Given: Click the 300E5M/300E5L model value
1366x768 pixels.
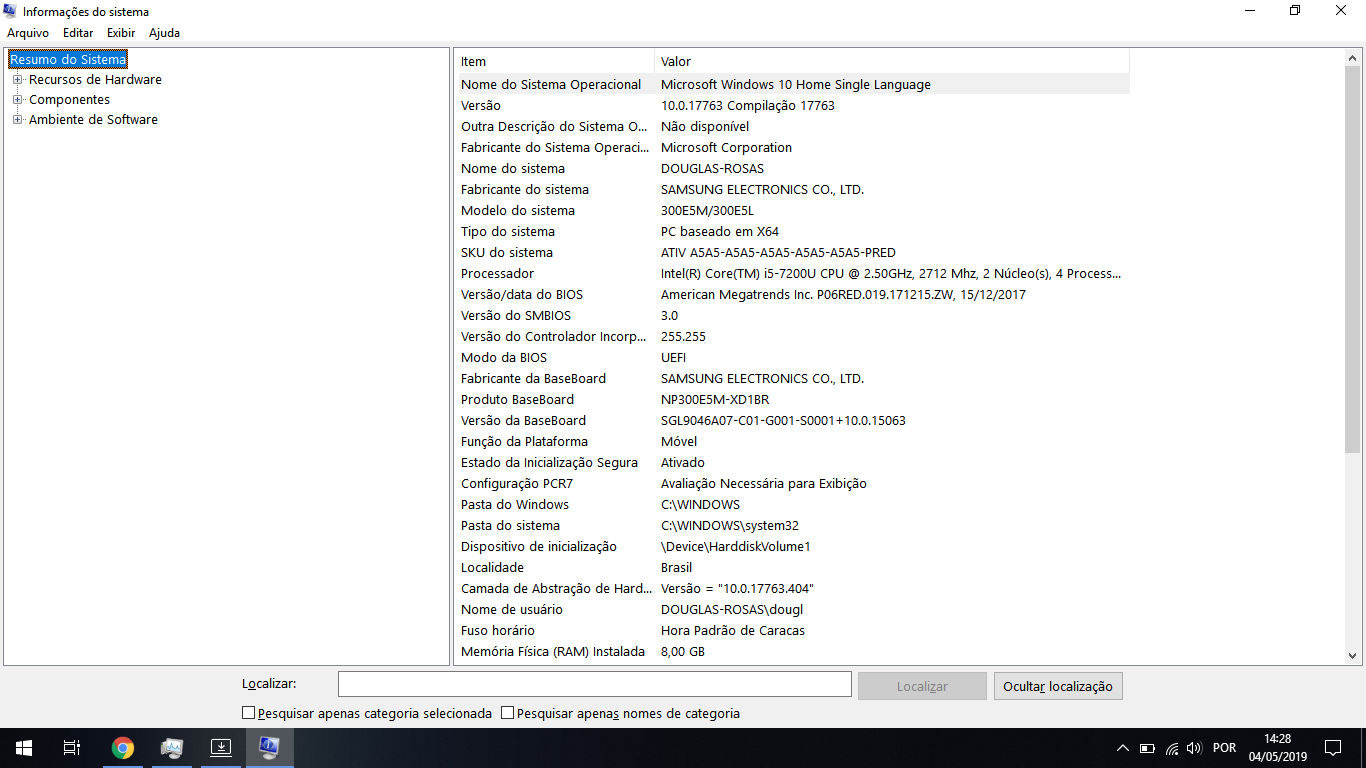Looking at the screenshot, I should click(x=707, y=210).
